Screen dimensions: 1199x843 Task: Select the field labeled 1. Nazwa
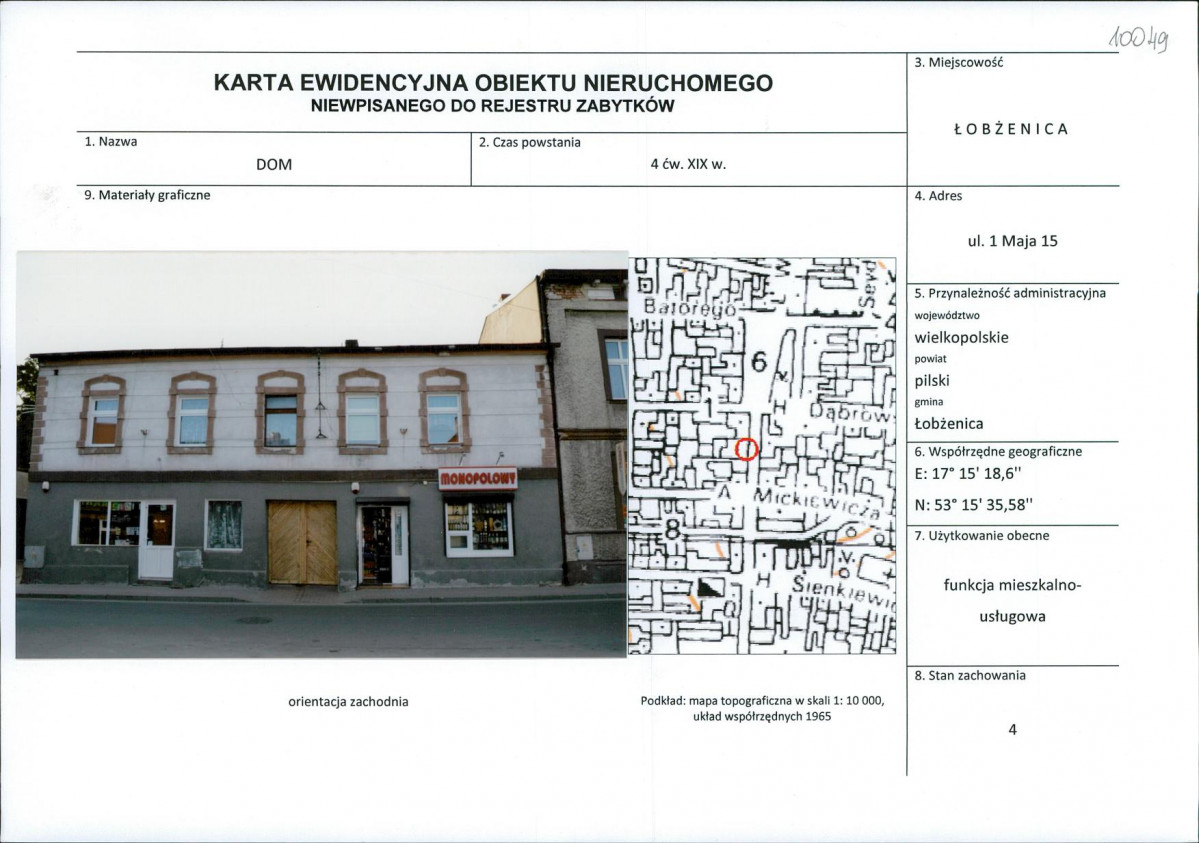tap(110, 141)
